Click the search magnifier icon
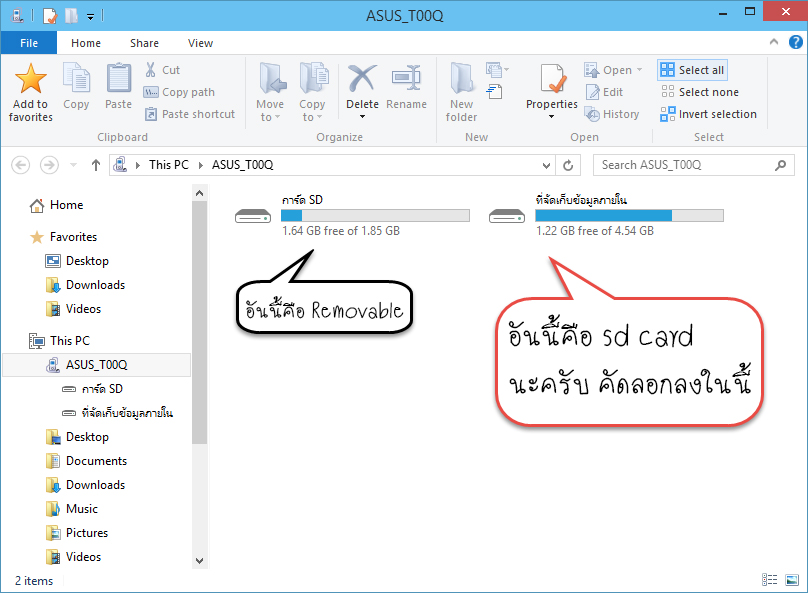This screenshot has width=808, height=593. 780,165
